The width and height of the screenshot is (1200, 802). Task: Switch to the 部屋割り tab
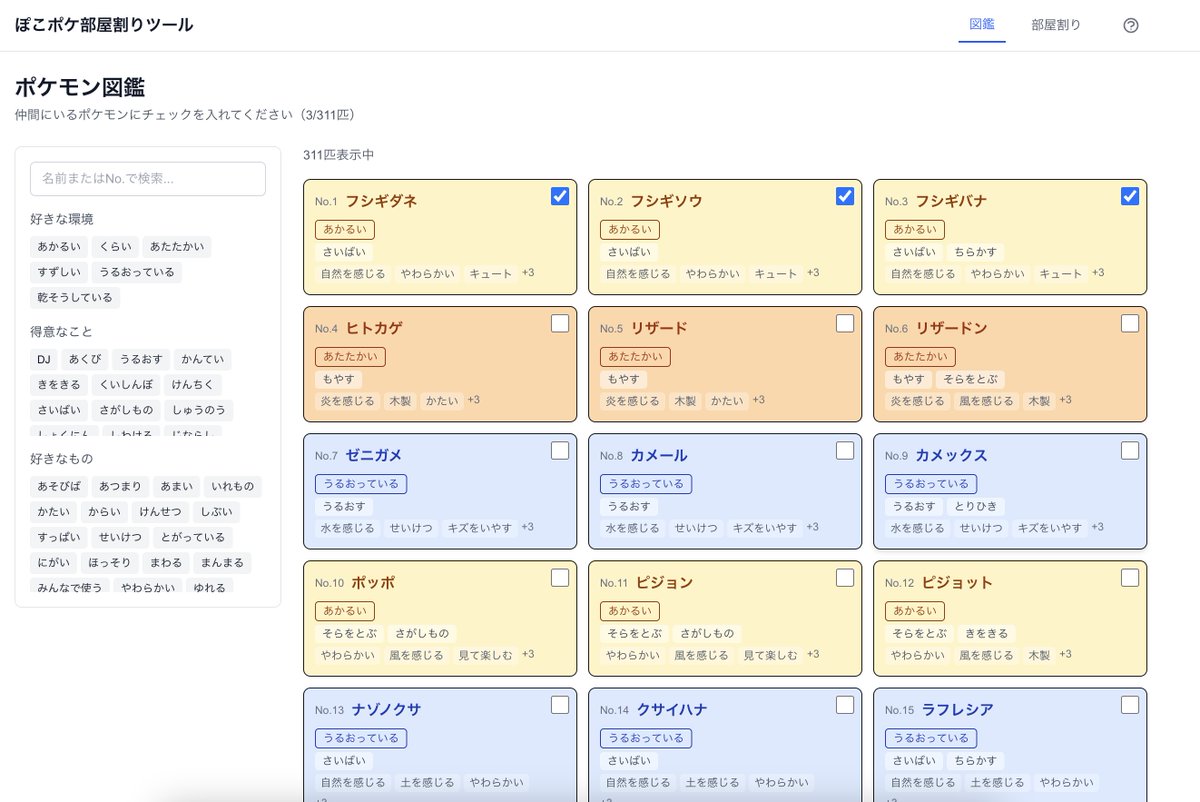coord(1056,25)
